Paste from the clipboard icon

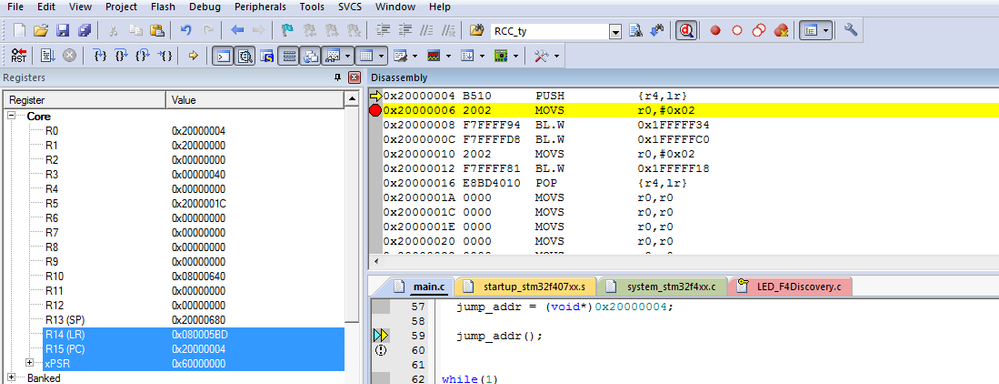[x=157, y=31]
